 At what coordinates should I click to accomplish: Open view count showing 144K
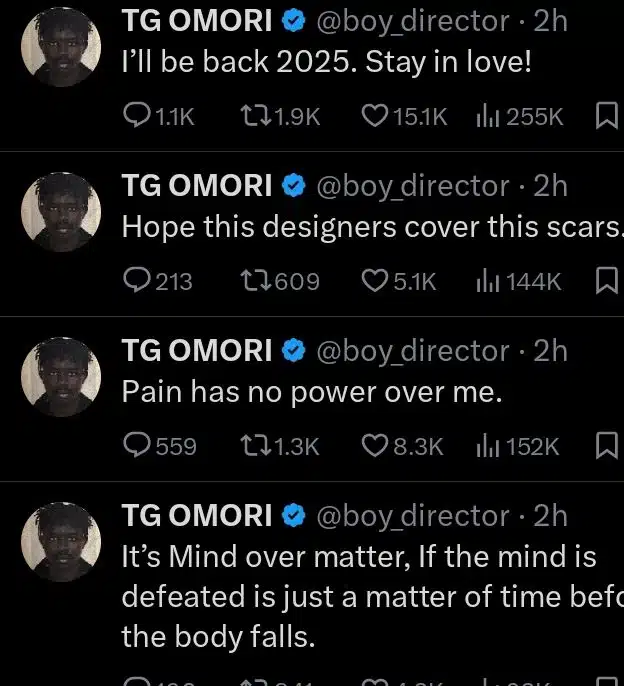487,282
